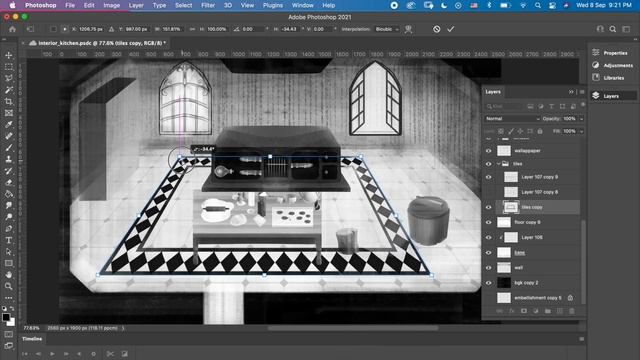Collapse the tiles group folder
Image resolution: width=640 pixels, height=360 pixels.
(499, 164)
